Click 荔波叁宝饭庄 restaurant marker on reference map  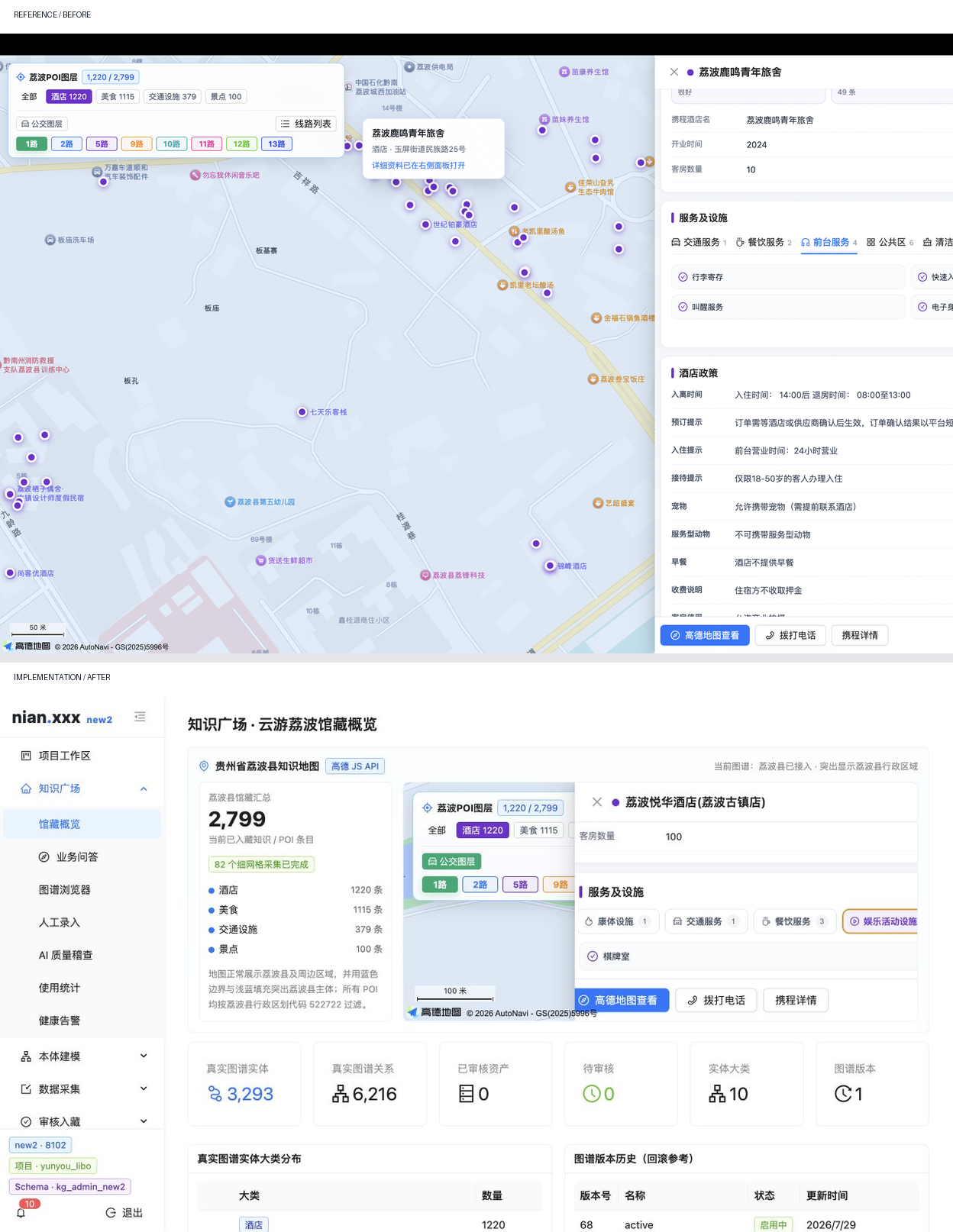[593, 379]
